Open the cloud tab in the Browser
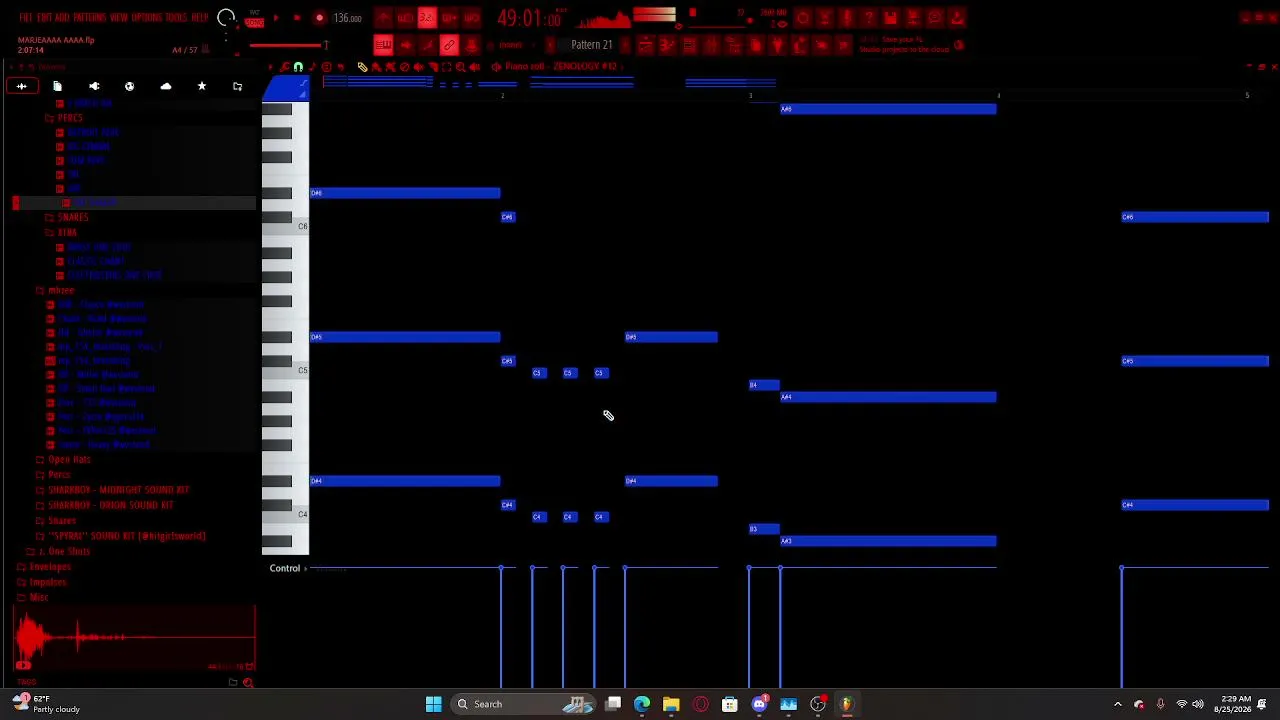 click(166, 87)
